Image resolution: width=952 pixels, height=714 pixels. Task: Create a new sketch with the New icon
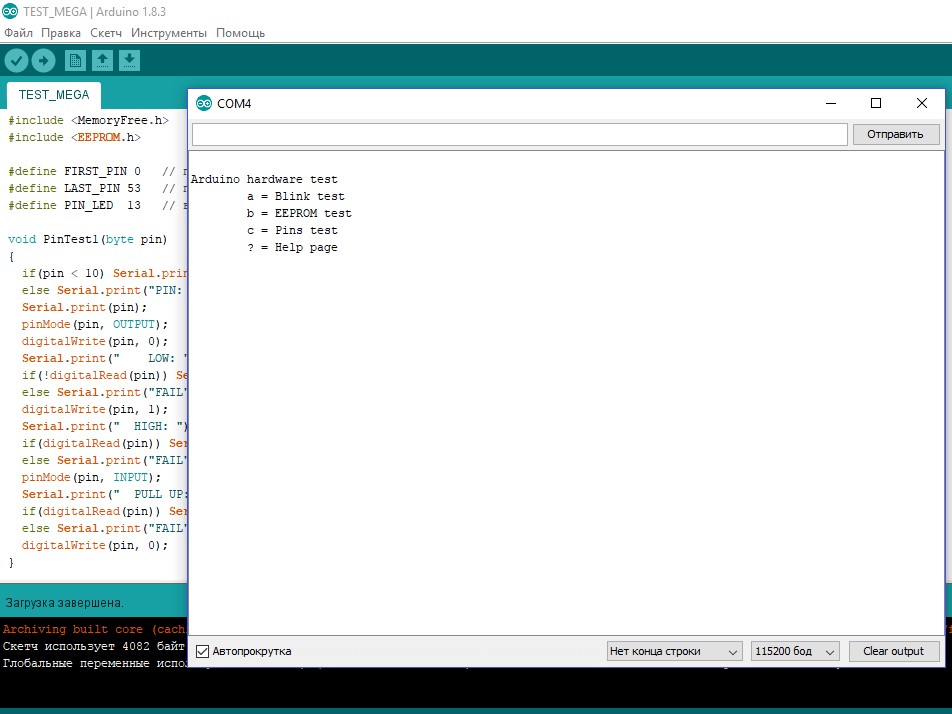point(75,61)
